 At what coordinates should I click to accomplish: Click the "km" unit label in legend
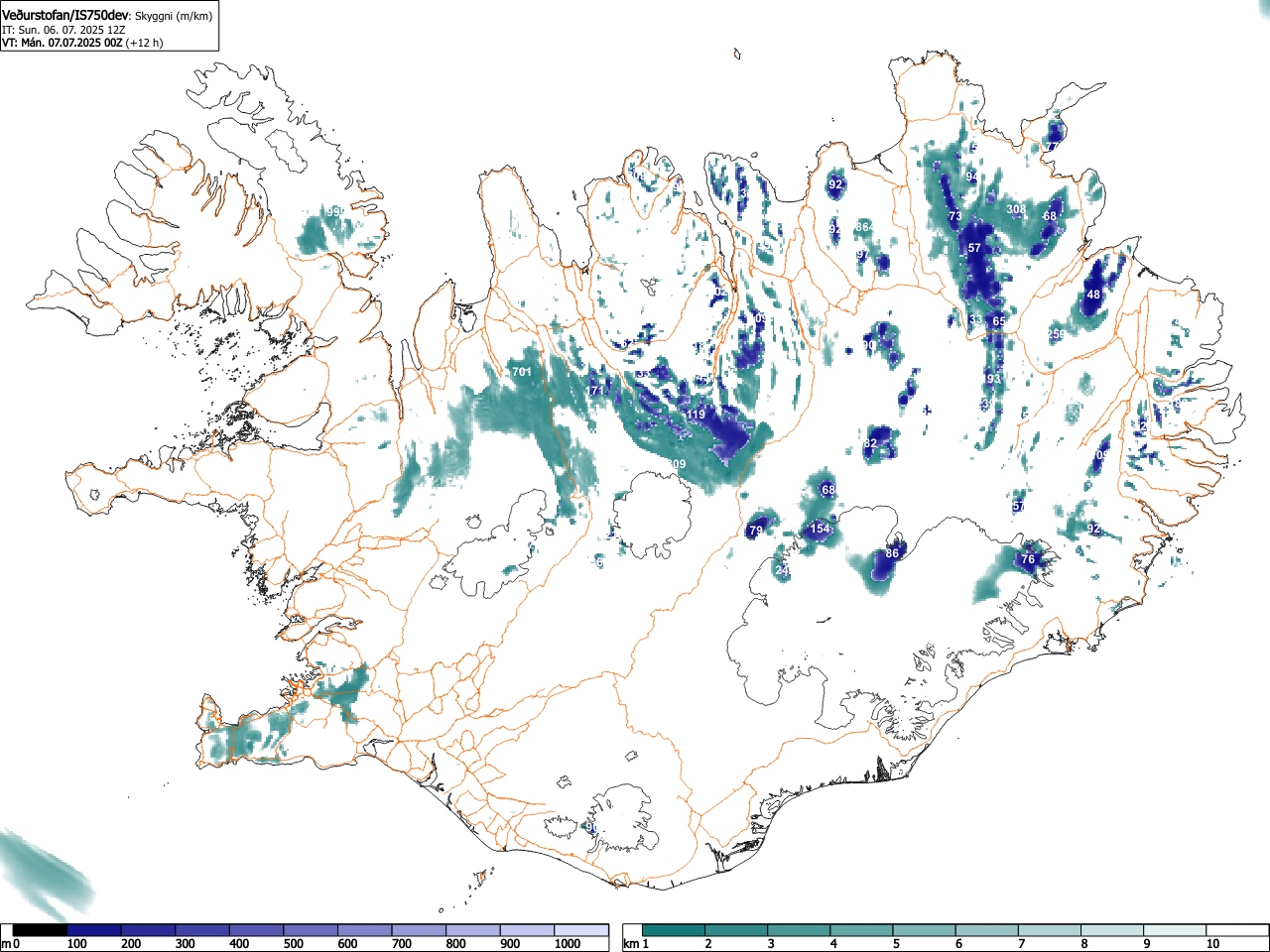pyautogui.click(x=630, y=944)
